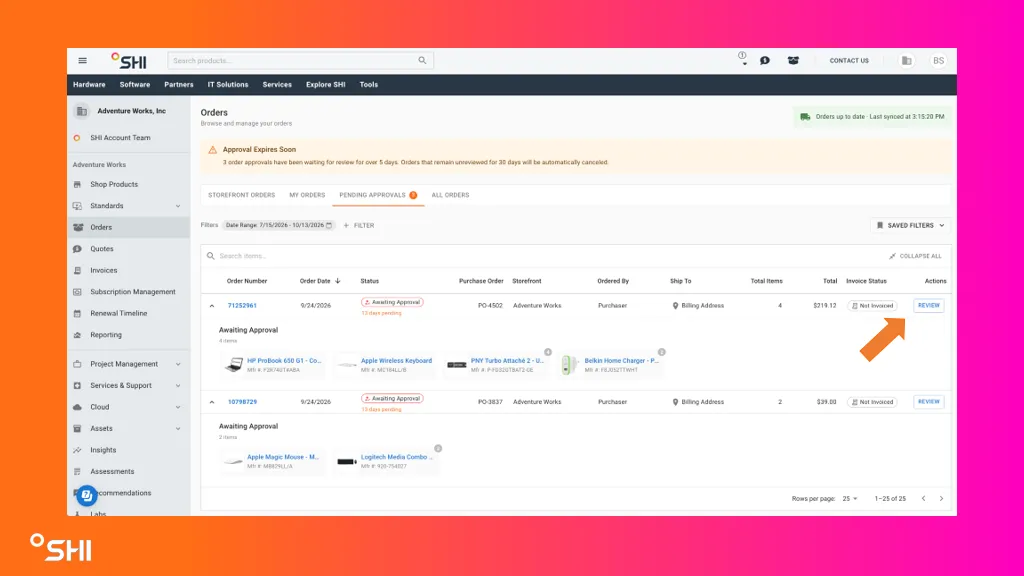
Task: Open the chat messages icon in header
Action: point(765,61)
